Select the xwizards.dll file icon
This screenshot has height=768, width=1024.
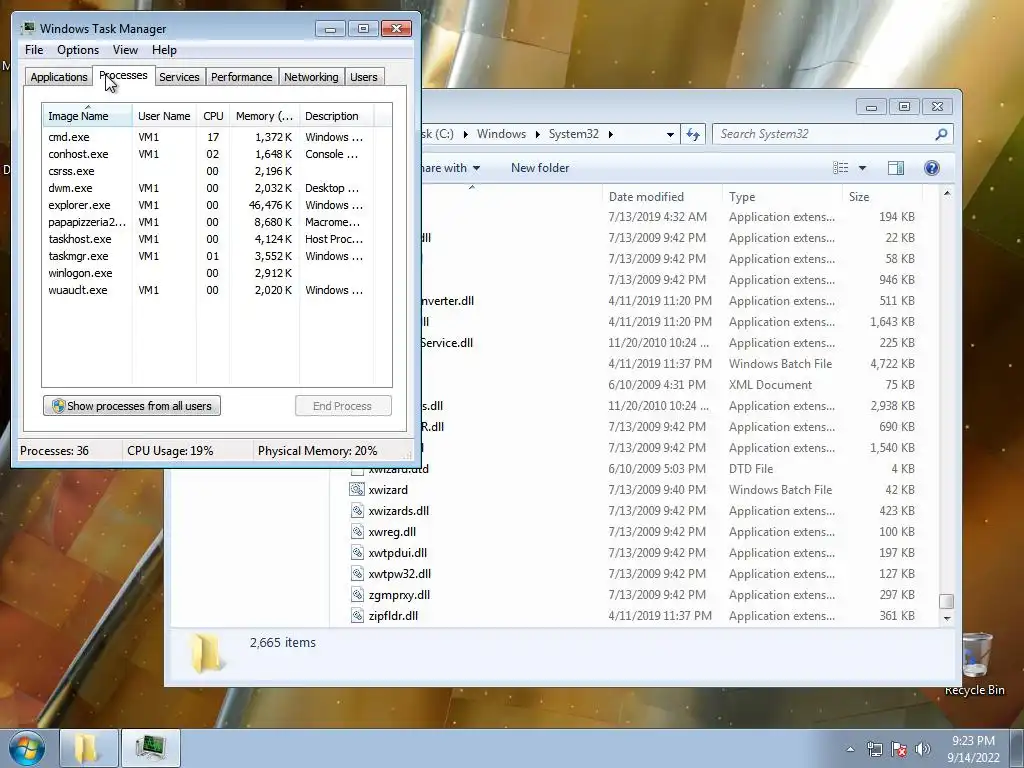[357, 510]
